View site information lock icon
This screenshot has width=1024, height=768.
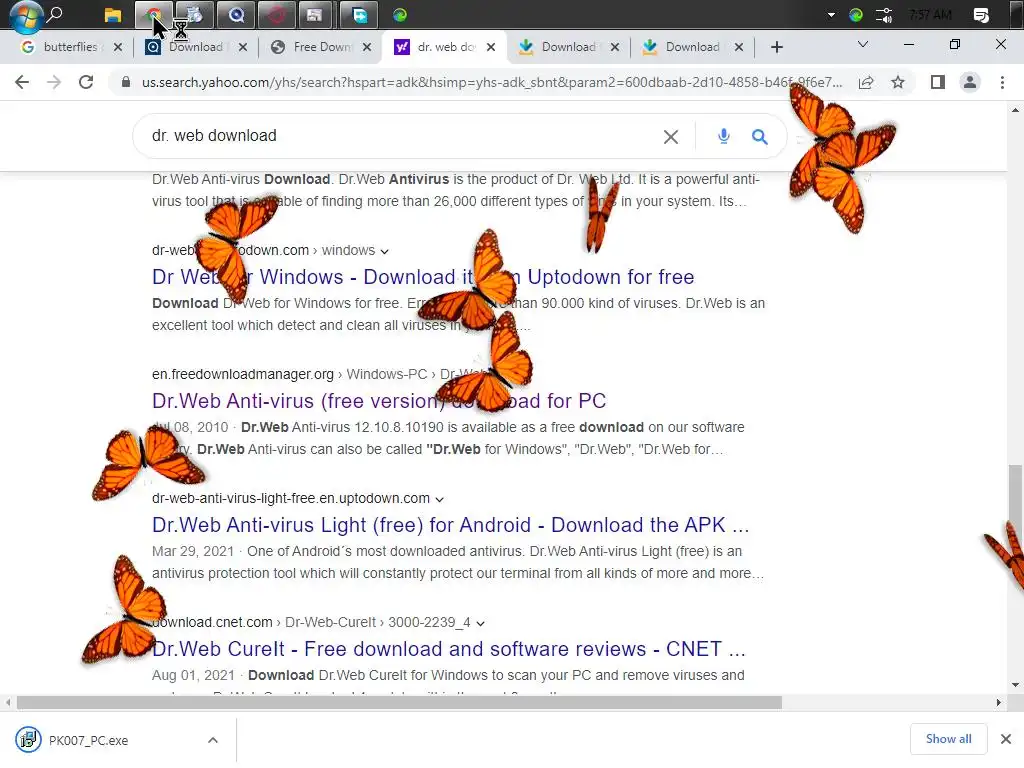click(126, 82)
